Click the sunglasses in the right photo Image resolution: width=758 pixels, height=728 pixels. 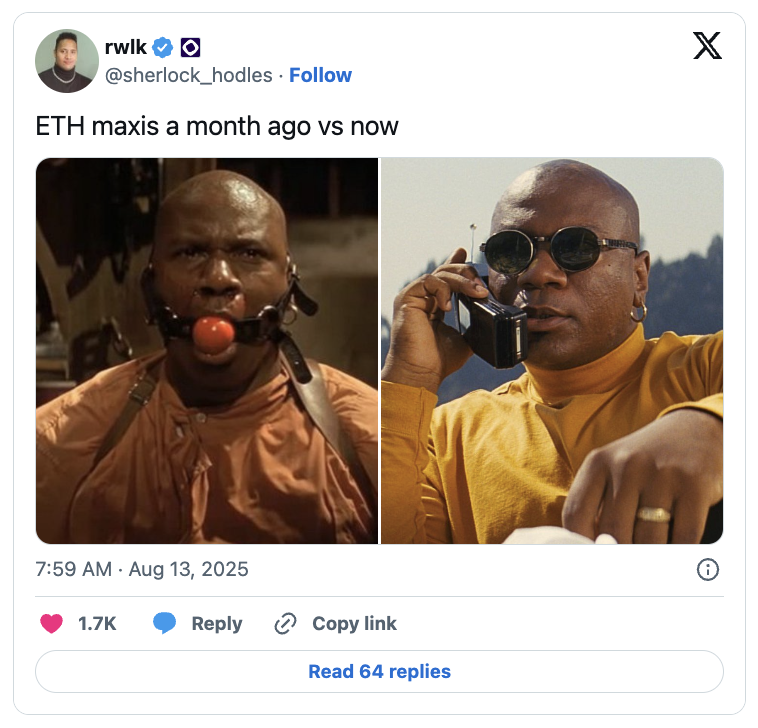558,250
